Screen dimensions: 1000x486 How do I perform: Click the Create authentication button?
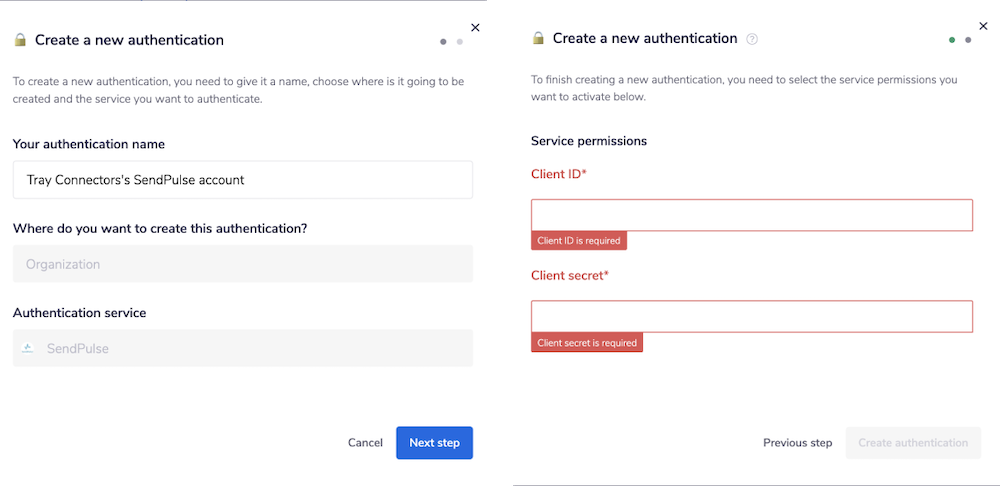[913, 443]
